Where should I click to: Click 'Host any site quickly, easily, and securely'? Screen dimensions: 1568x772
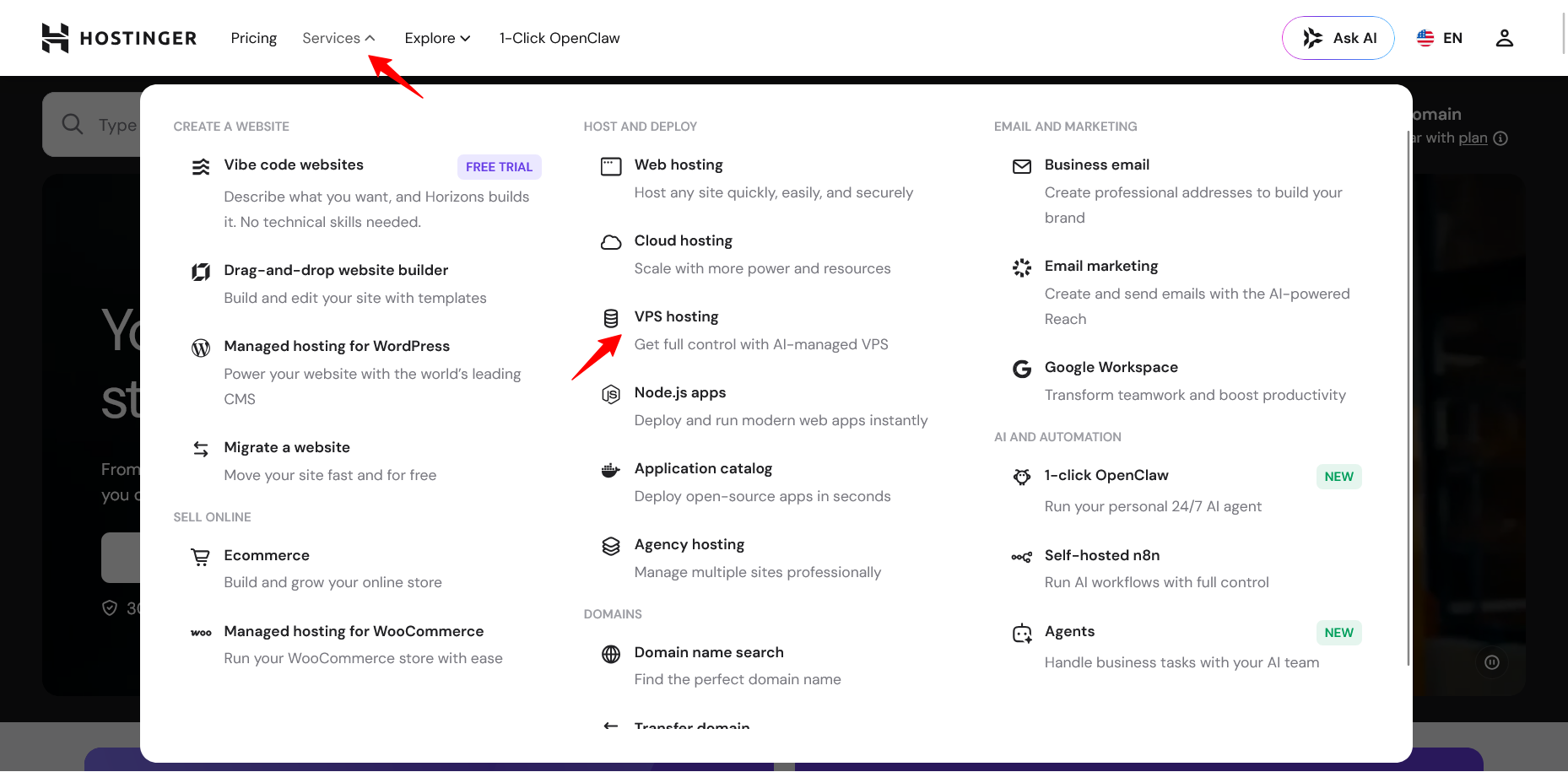[774, 192]
